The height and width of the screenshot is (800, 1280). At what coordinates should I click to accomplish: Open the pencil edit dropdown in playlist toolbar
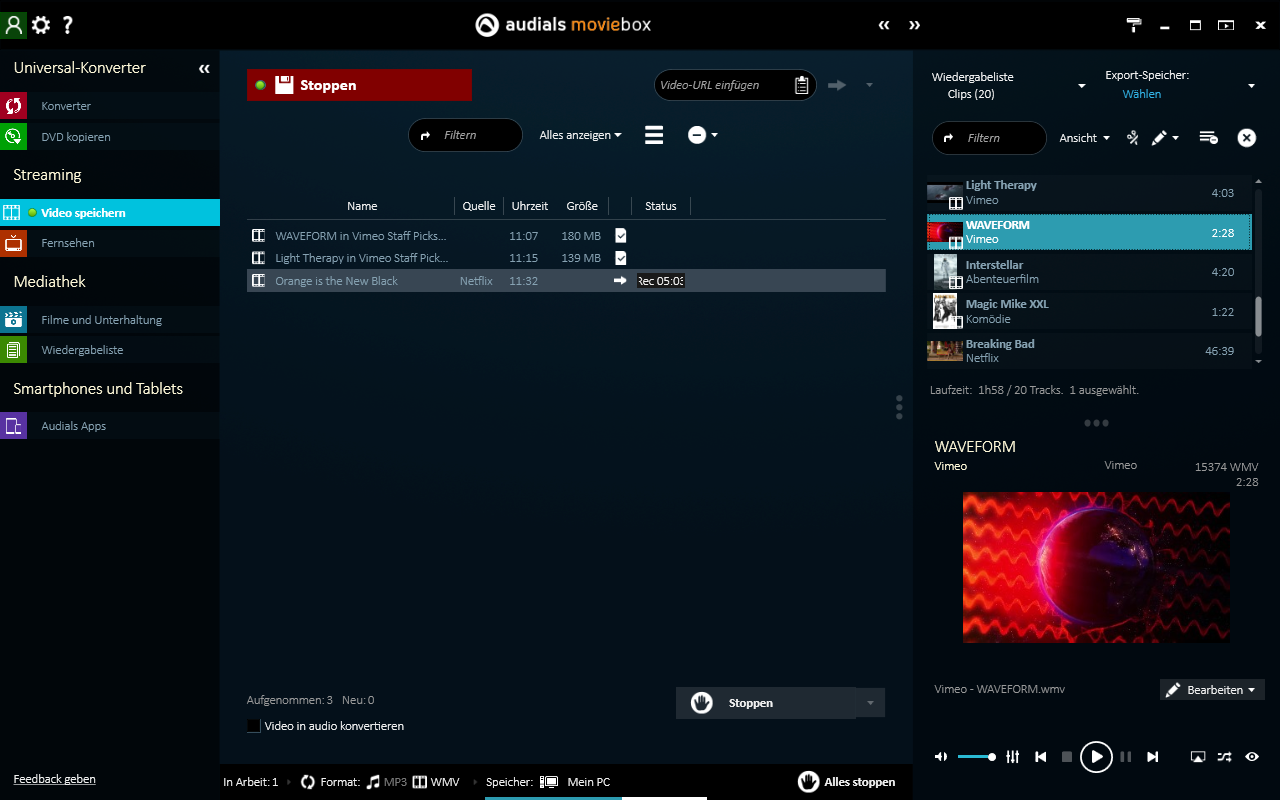1165,138
